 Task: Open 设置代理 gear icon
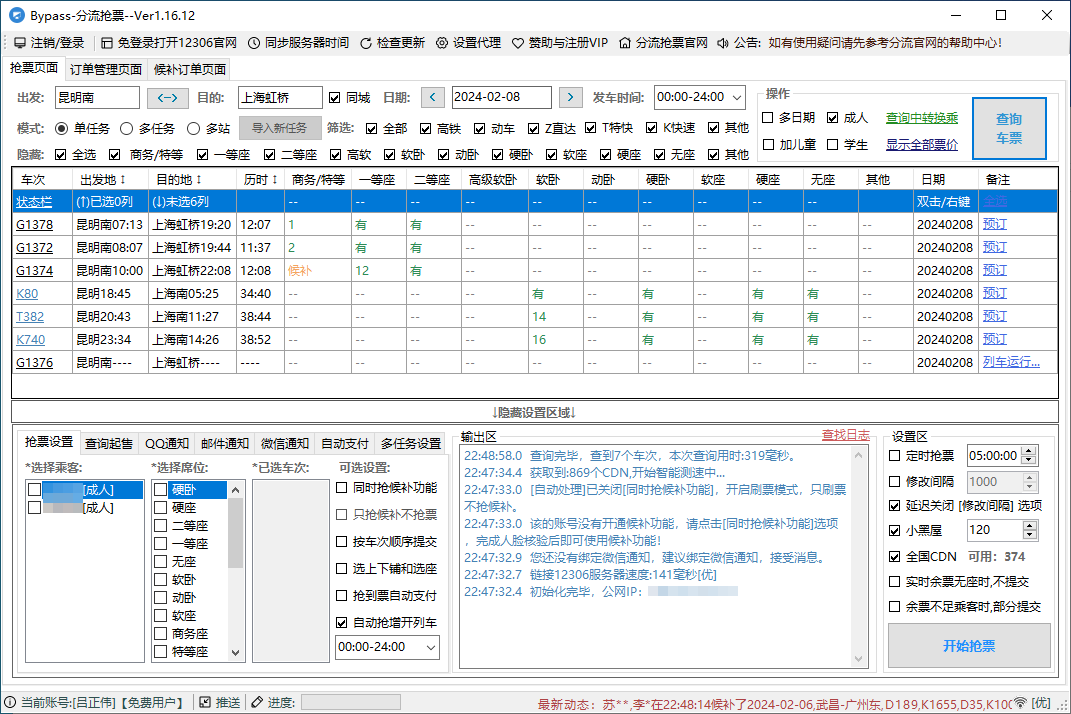coord(442,43)
